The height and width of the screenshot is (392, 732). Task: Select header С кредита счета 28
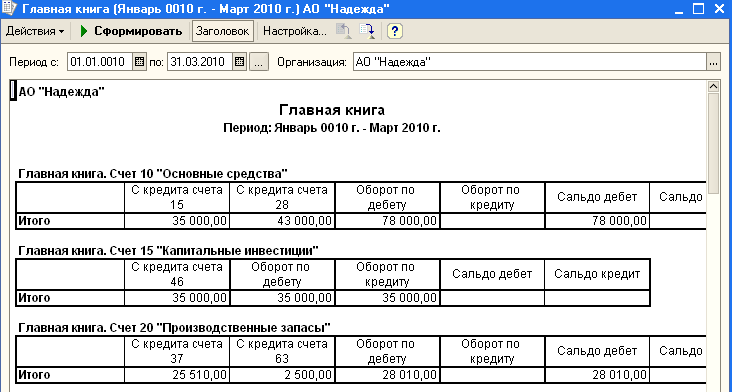[282, 197]
